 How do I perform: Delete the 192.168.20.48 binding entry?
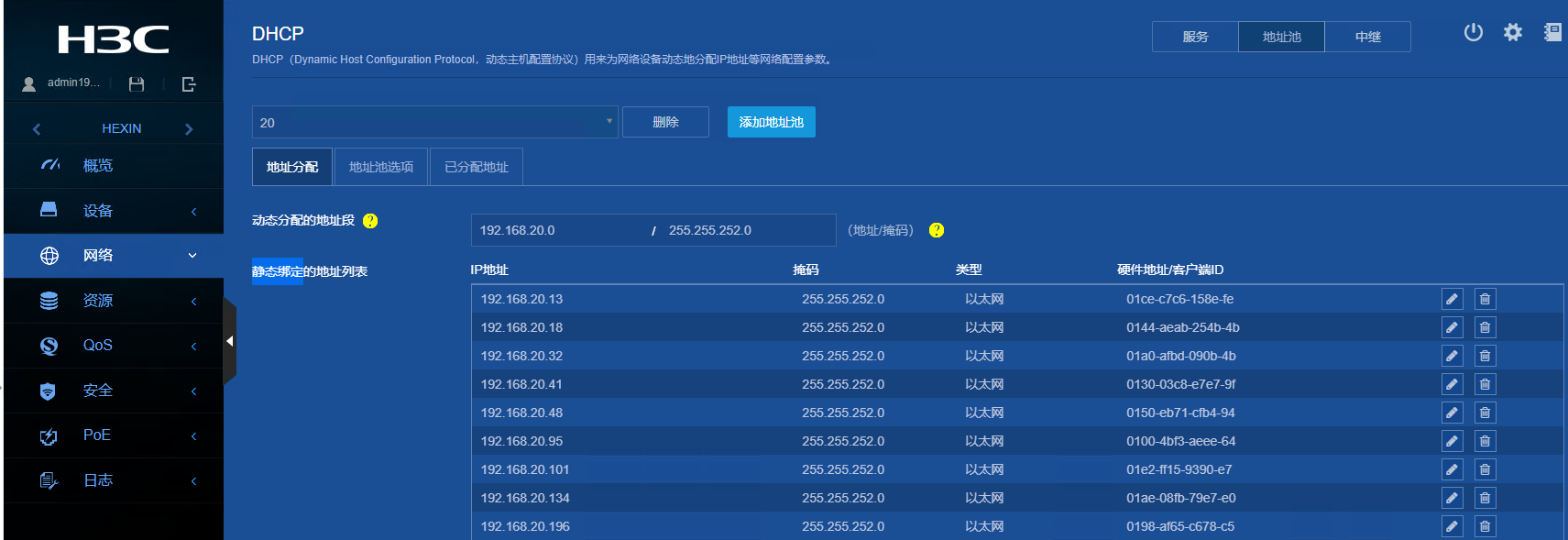(x=1485, y=413)
